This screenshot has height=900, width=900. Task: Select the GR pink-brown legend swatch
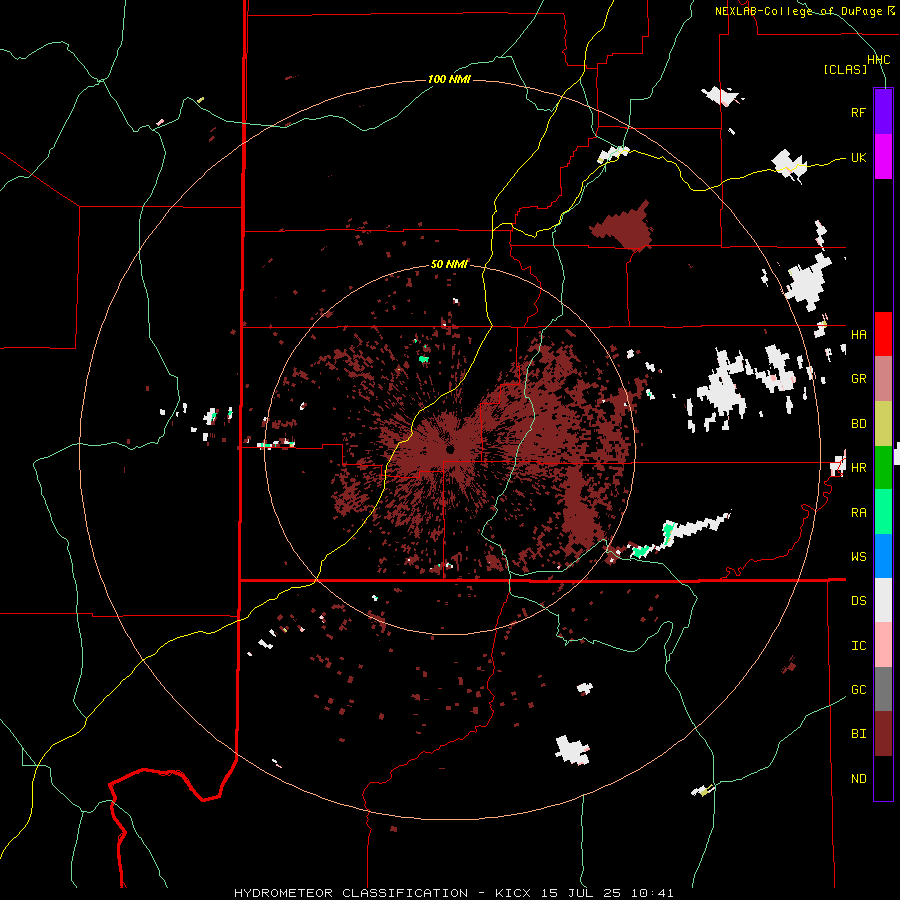(883, 379)
